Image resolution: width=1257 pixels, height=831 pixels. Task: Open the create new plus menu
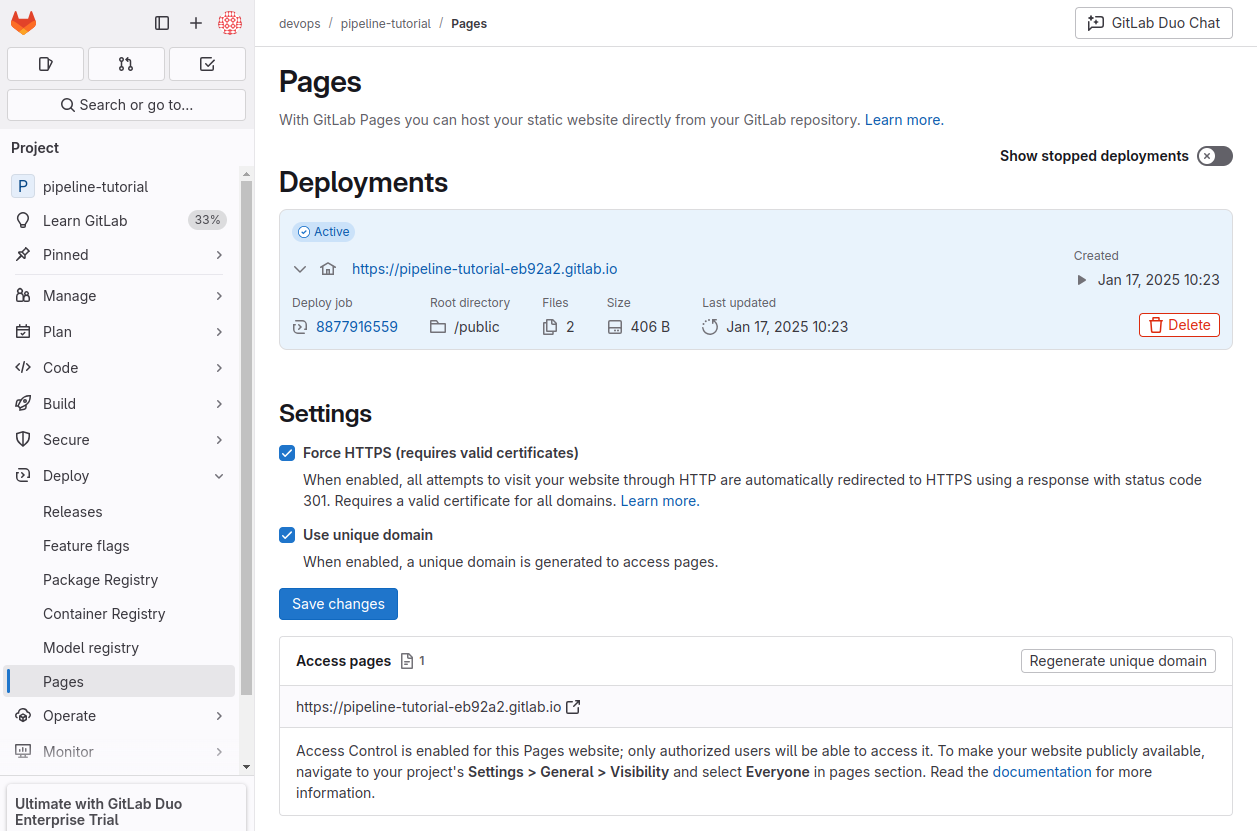pos(196,23)
